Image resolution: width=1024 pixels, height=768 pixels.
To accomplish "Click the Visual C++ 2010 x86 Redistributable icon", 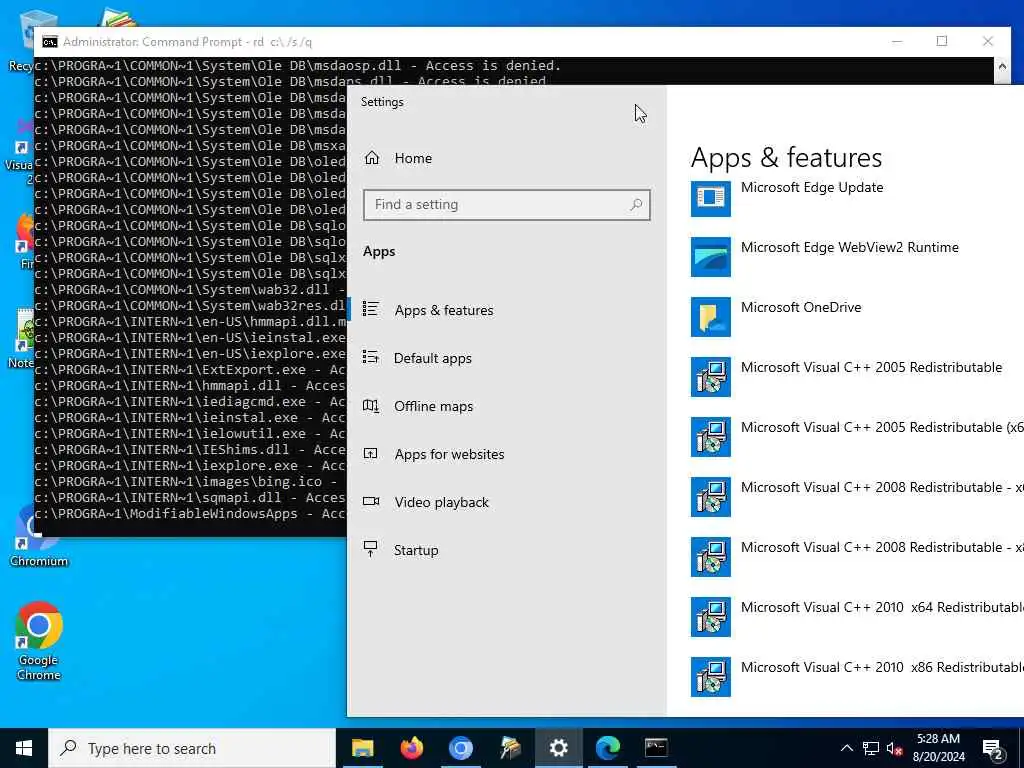I will (711, 678).
